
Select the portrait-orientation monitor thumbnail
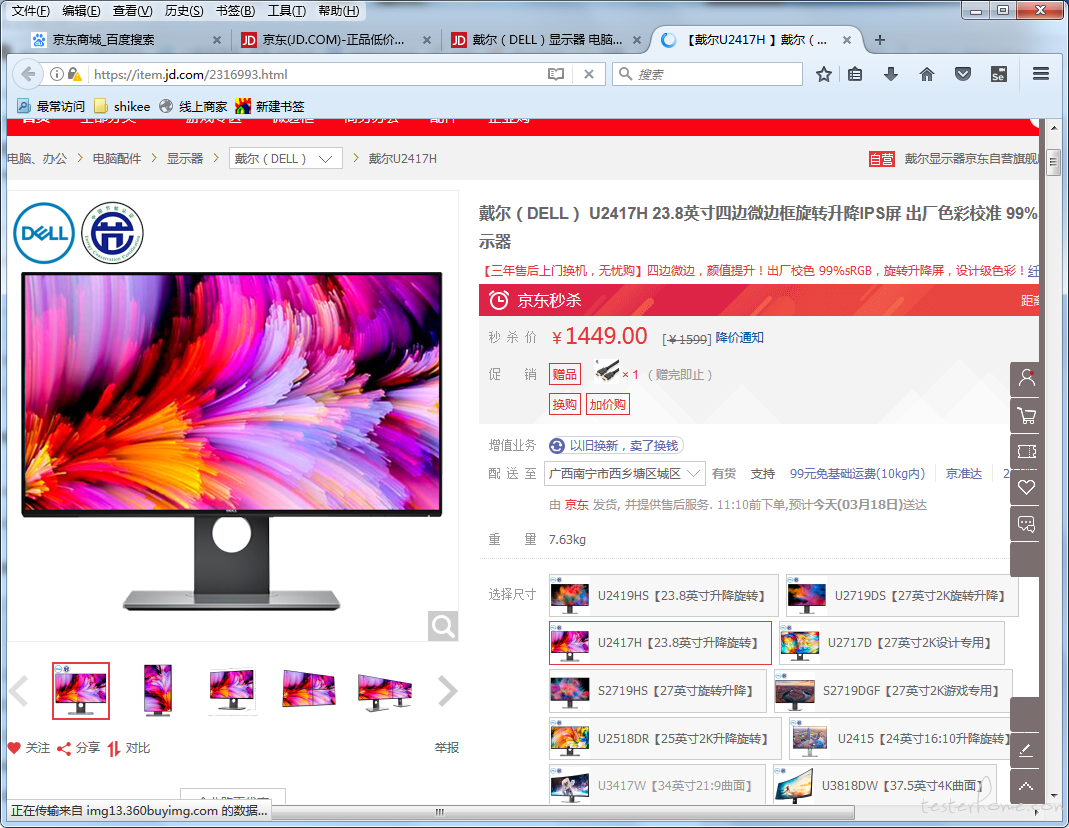[x=157, y=690]
